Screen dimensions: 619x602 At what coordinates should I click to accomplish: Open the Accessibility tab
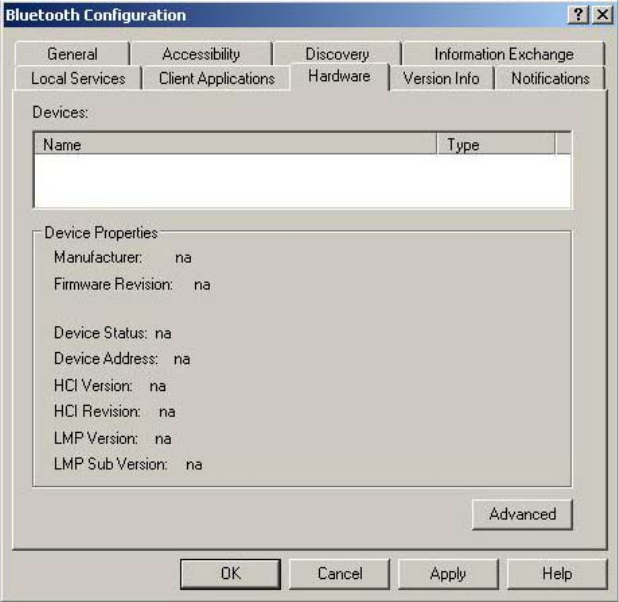(x=201, y=54)
